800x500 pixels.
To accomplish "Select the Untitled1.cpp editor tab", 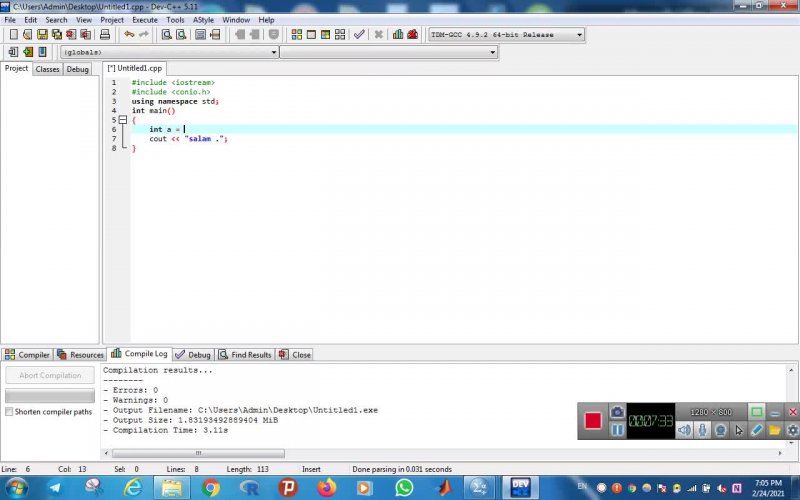I will pos(135,68).
